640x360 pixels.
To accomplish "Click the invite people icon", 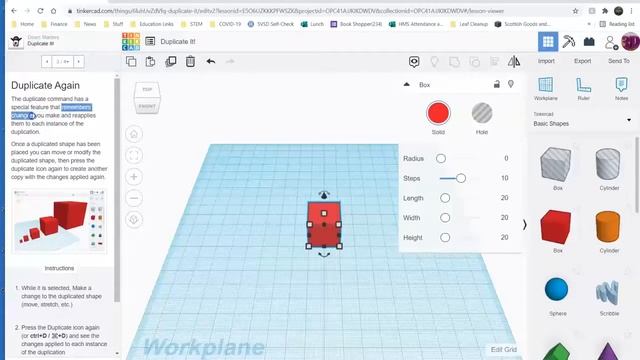I will tap(611, 42).
